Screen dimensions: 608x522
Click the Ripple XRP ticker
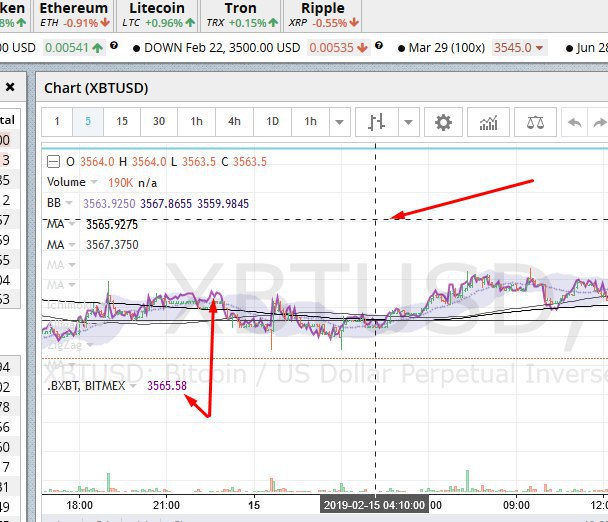(x=323, y=16)
